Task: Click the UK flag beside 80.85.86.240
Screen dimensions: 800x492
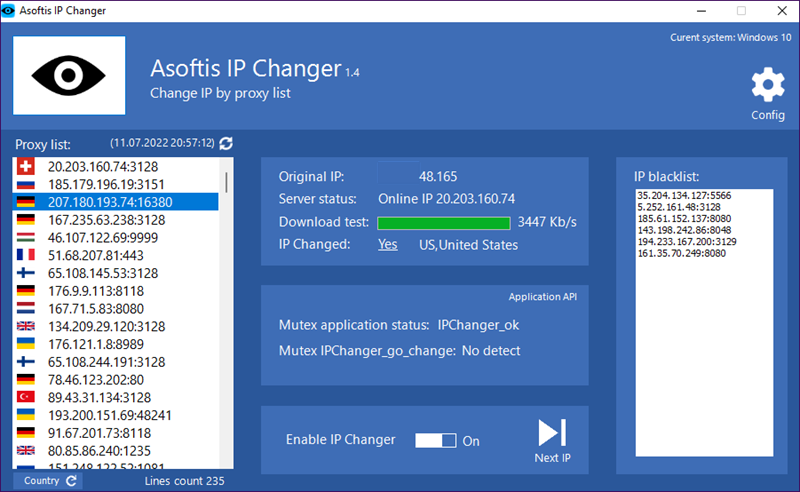Action: click(26, 451)
